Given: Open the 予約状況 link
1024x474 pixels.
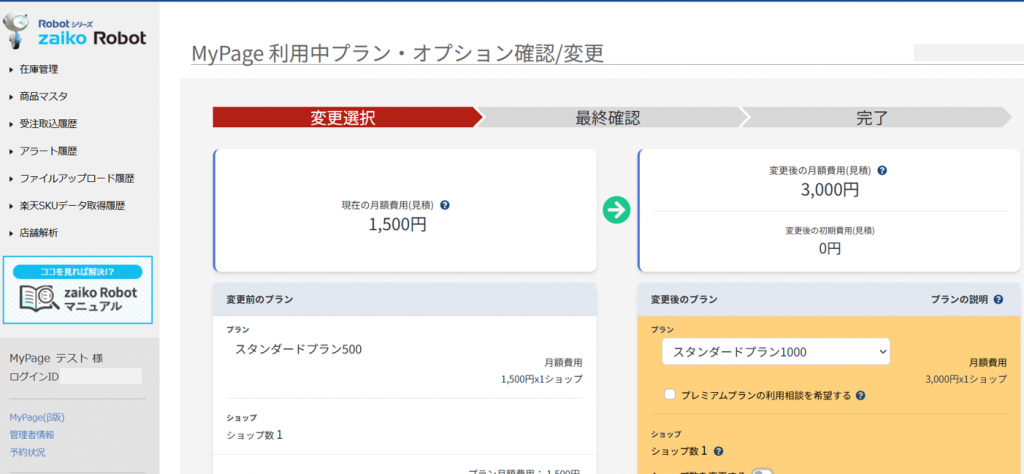Looking at the screenshot, I should tap(27, 452).
